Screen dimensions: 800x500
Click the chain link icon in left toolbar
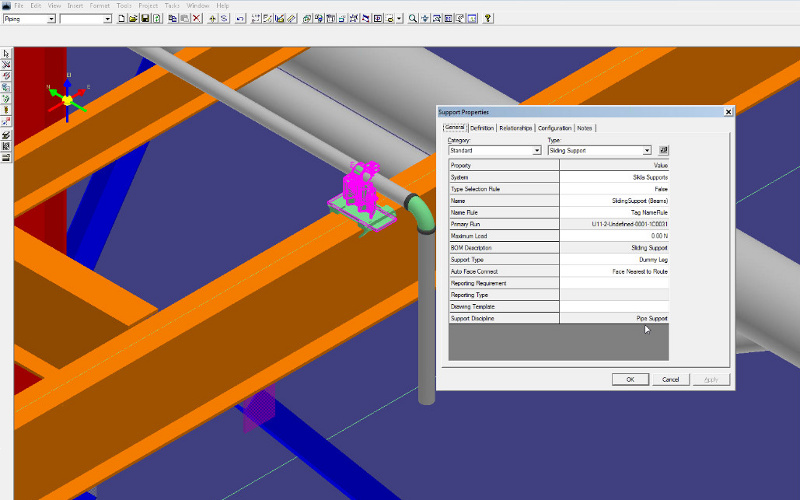coord(6,76)
